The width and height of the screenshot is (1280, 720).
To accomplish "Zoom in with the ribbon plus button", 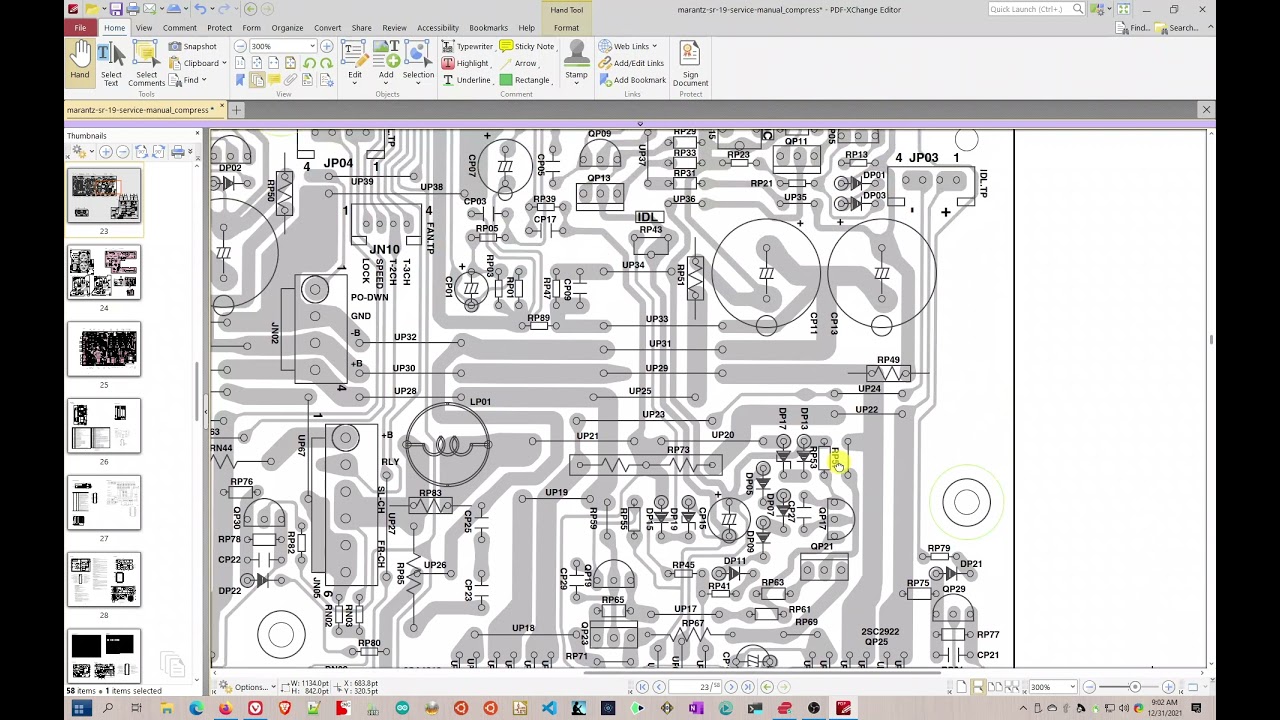I will [326, 46].
